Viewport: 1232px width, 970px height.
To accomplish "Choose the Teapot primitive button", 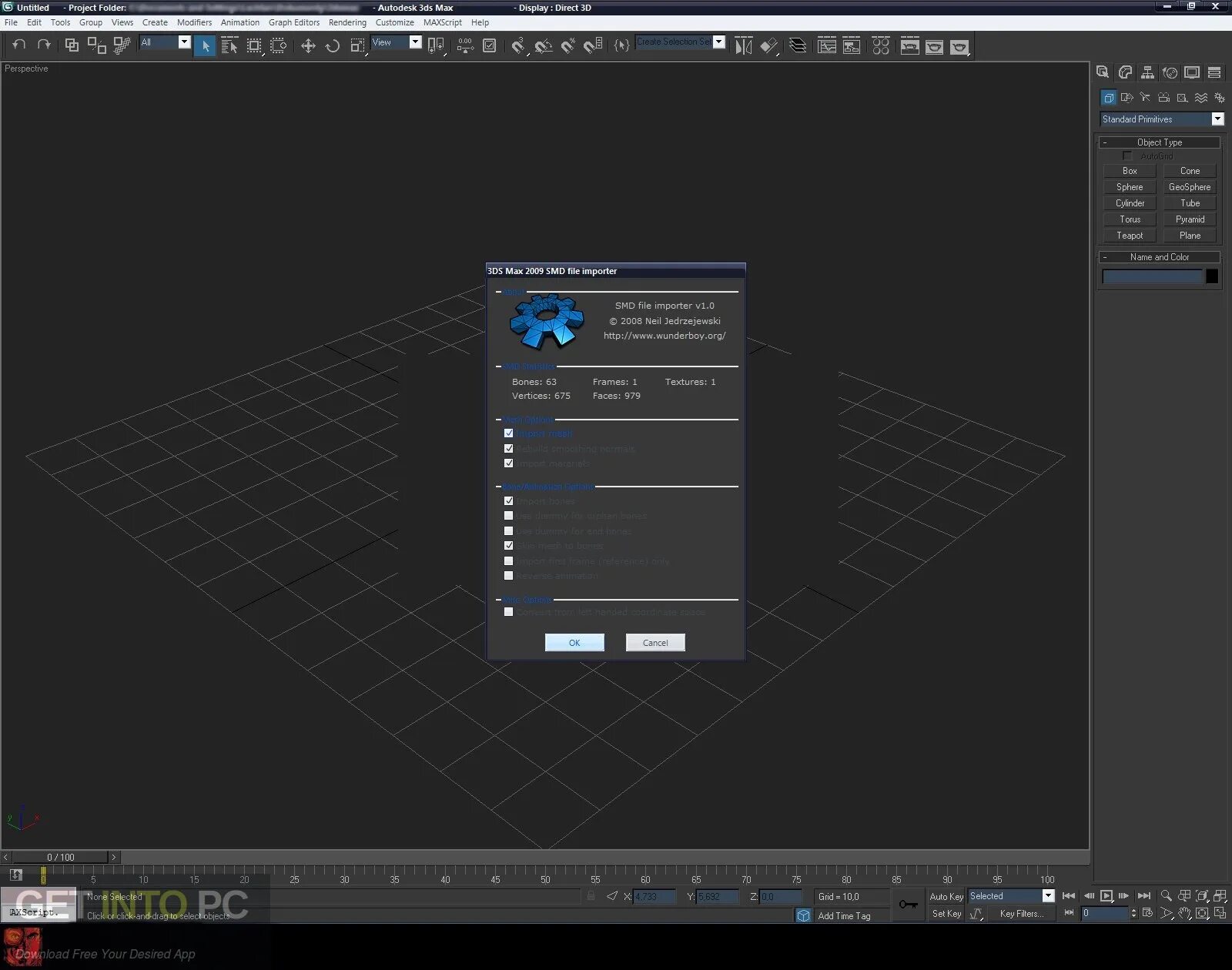I will (1130, 236).
